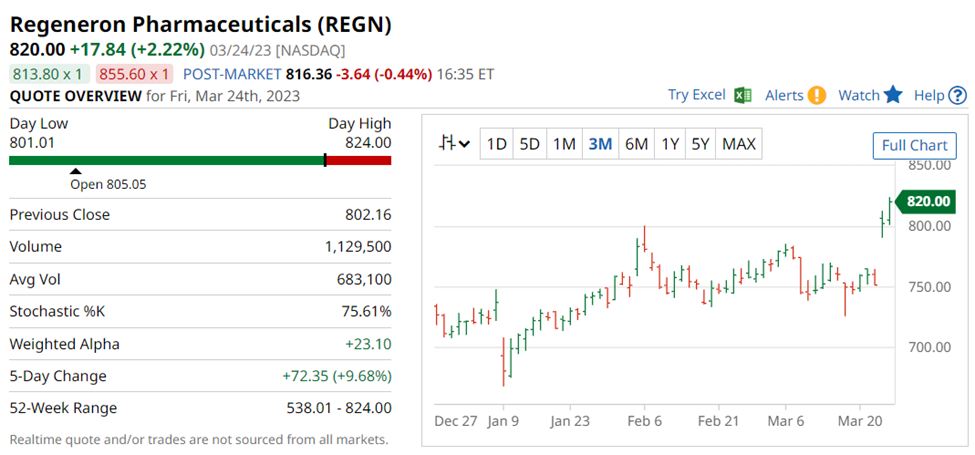The width and height of the screenshot is (975, 455).
Task: Click the Dec 27 date on chart axis
Action: click(455, 421)
